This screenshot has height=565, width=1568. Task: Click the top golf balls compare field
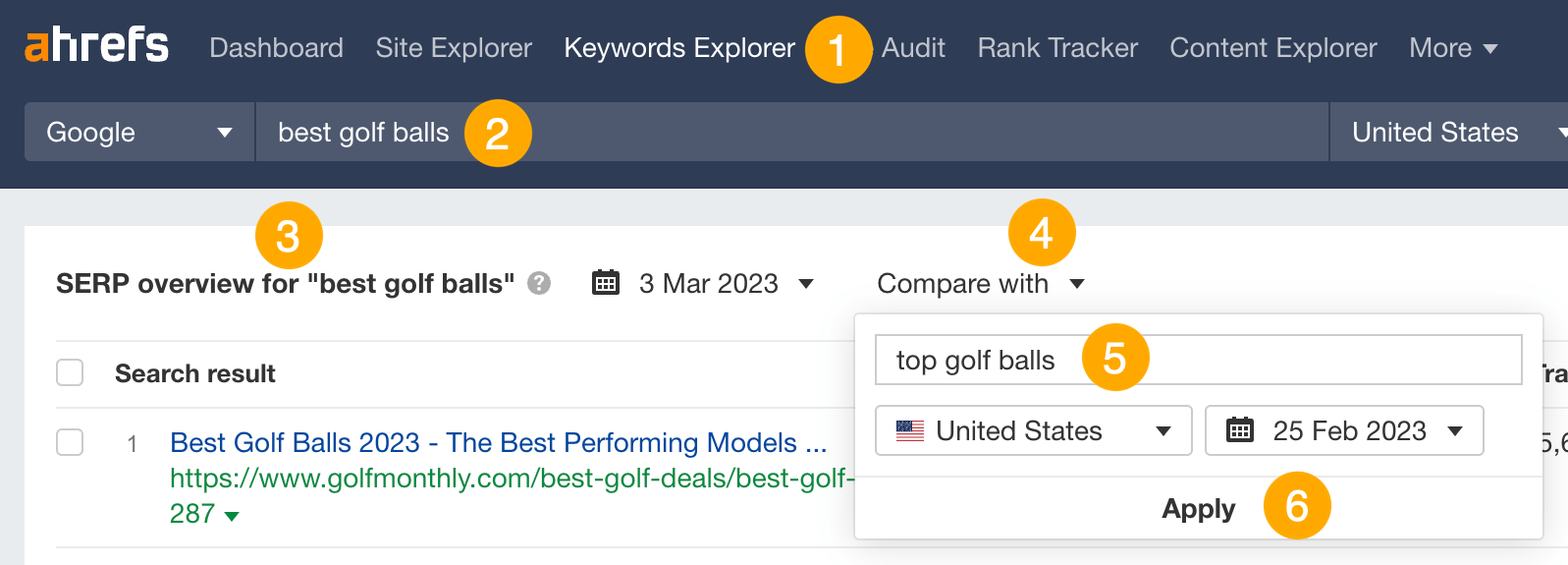(x=1198, y=360)
